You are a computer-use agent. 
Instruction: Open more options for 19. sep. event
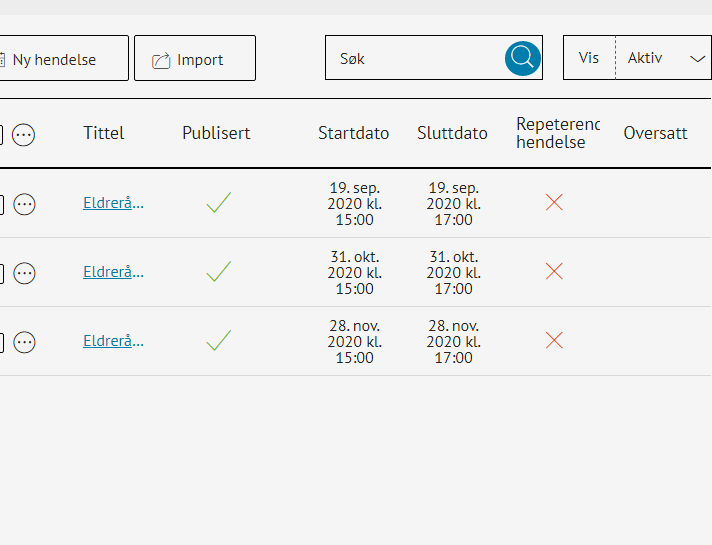click(x=24, y=204)
